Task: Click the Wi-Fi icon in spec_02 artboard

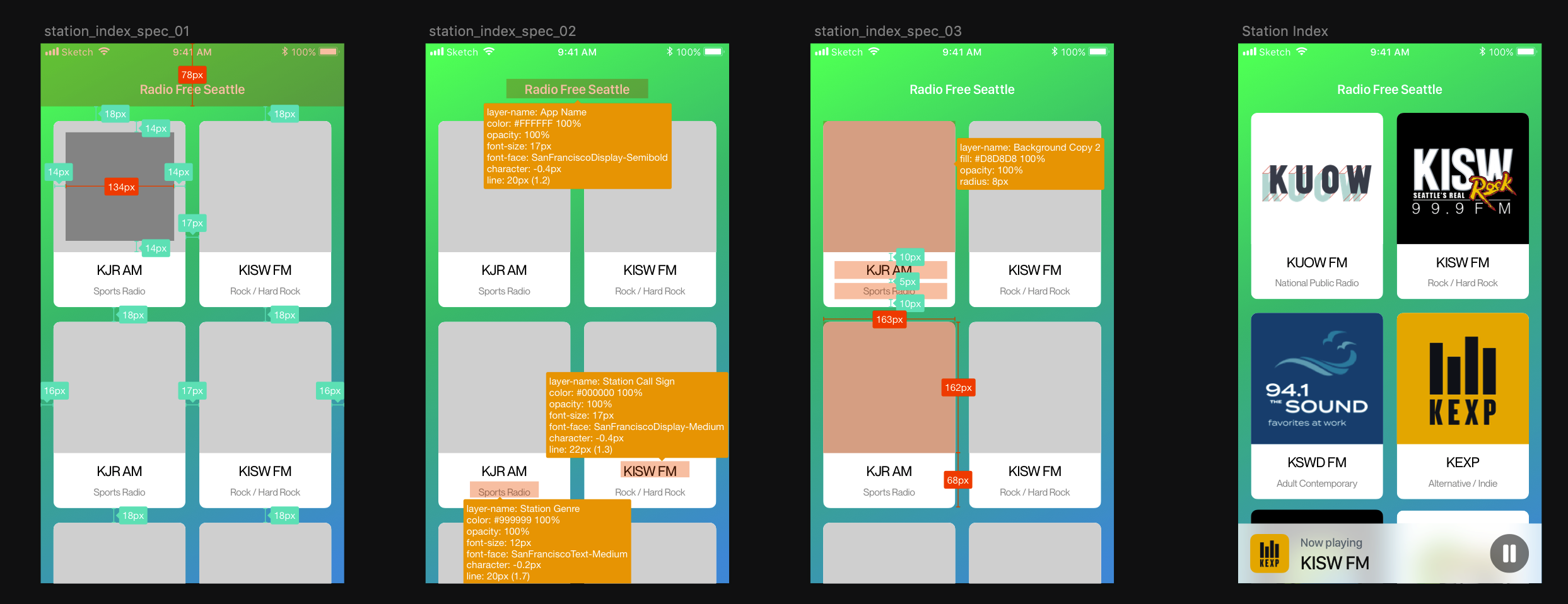Action: point(489,52)
